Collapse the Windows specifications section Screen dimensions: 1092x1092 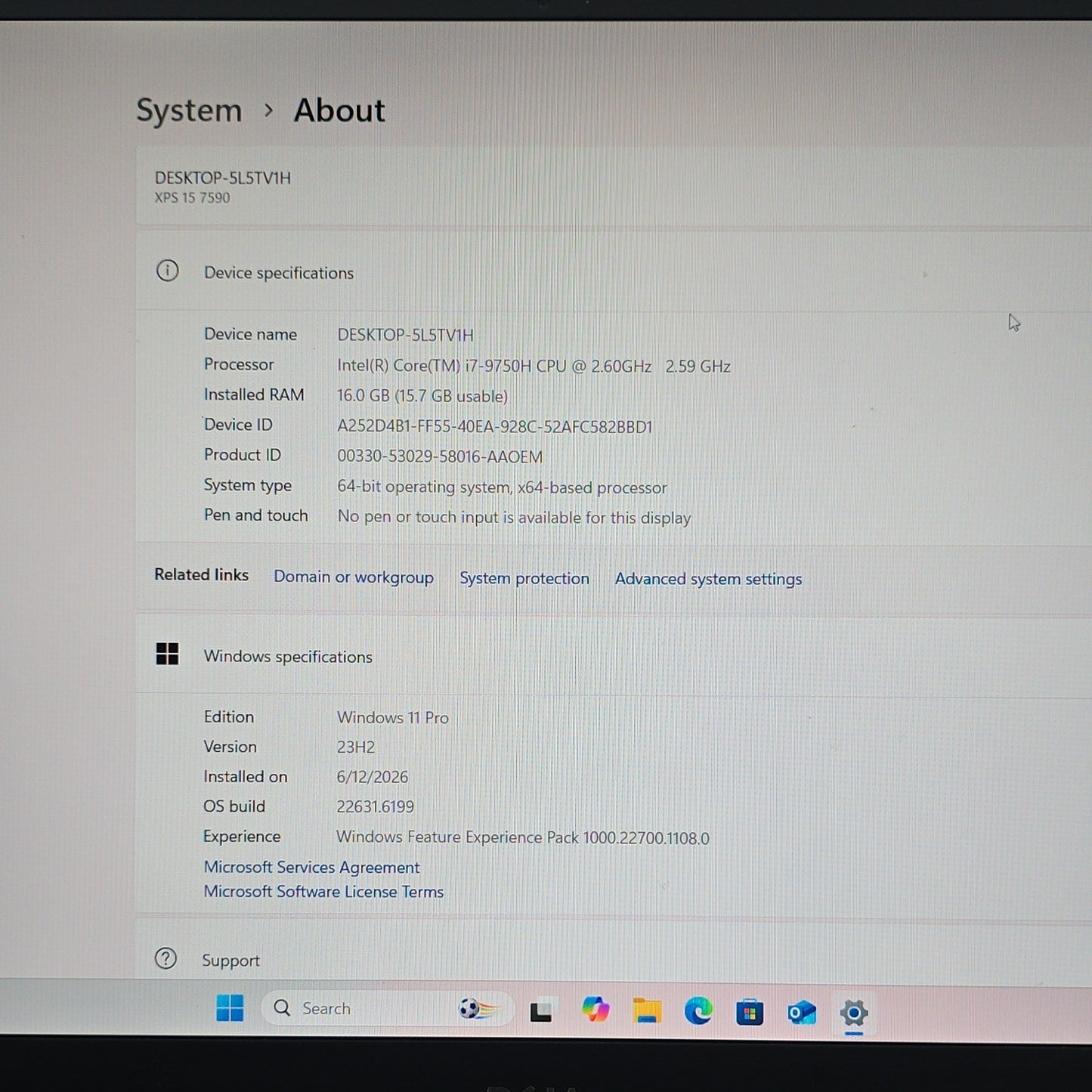coord(614,656)
